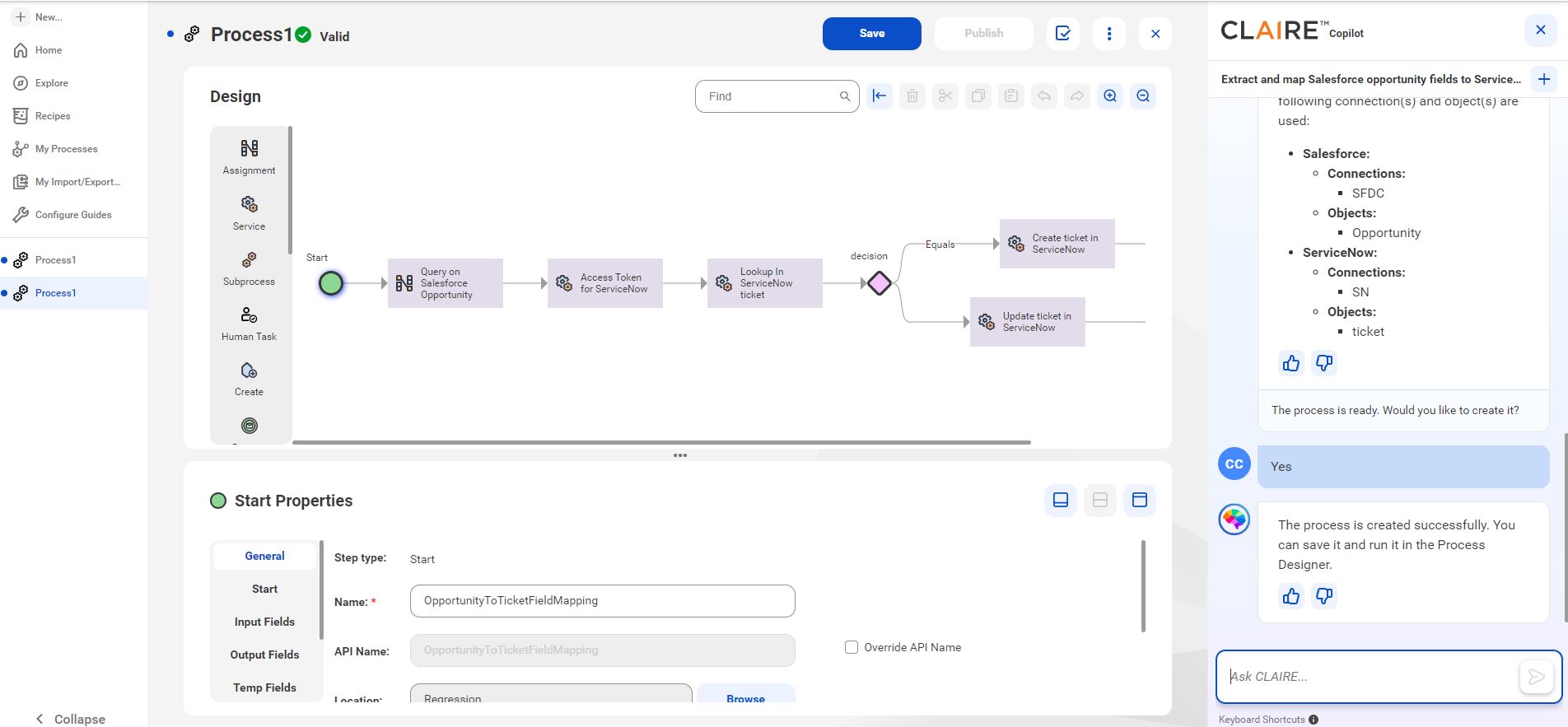This screenshot has width=1568, height=727.
Task: Click the paste clipboard toolbar icon
Action: point(1011,96)
